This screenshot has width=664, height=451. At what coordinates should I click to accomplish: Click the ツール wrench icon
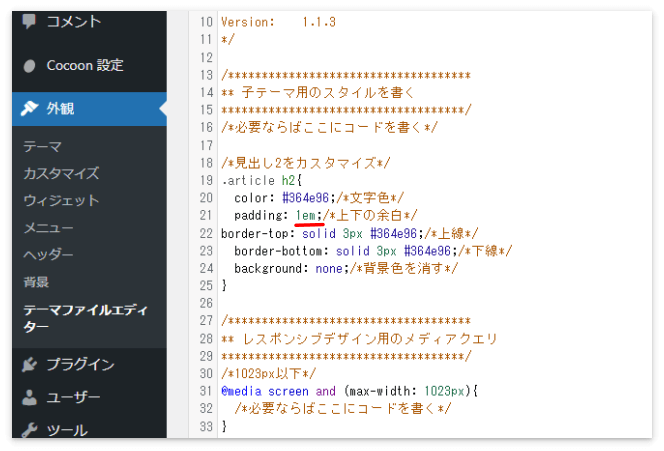30,430
